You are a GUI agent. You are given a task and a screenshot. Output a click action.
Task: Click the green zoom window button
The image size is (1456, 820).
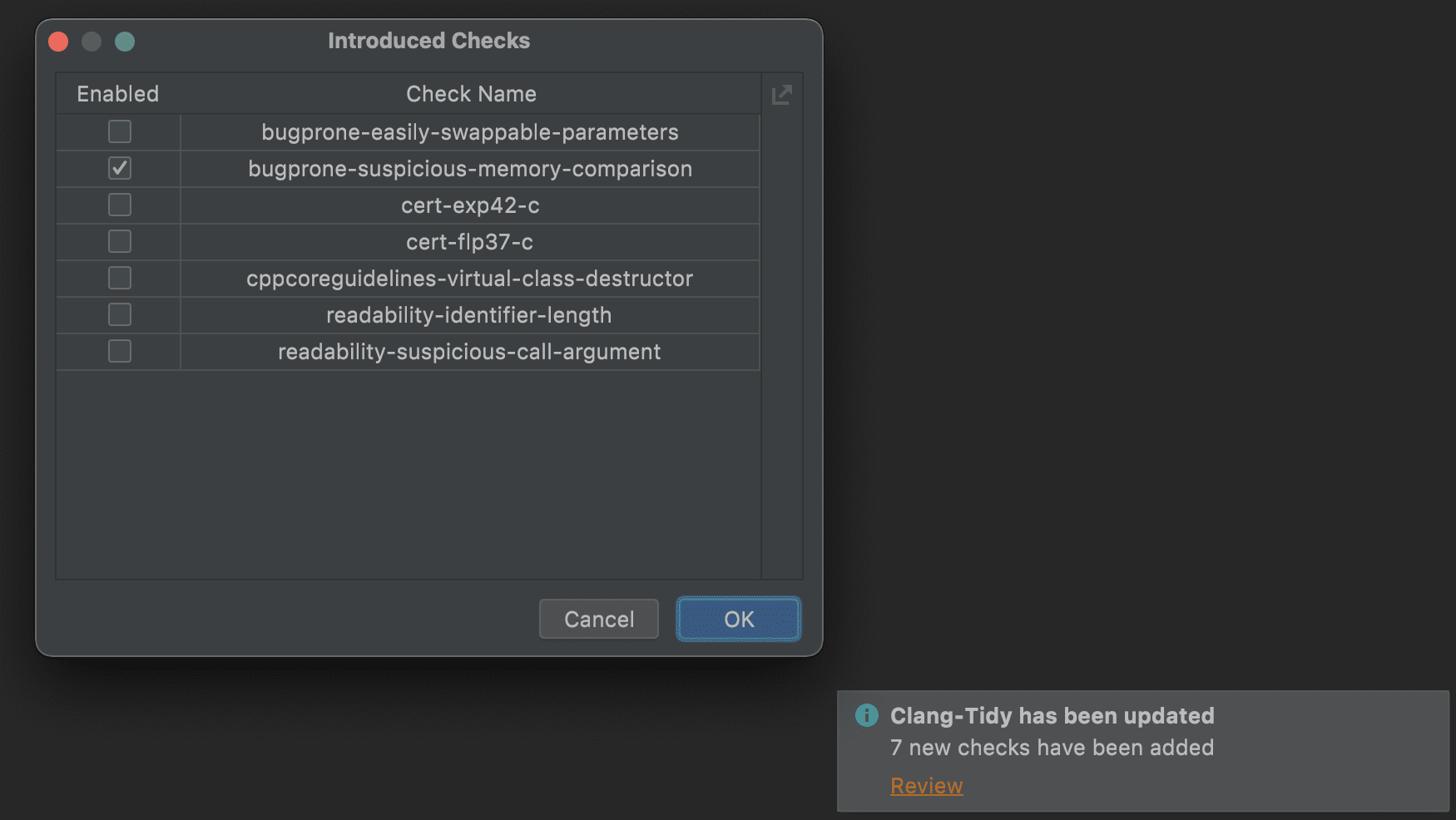(125, 42)
